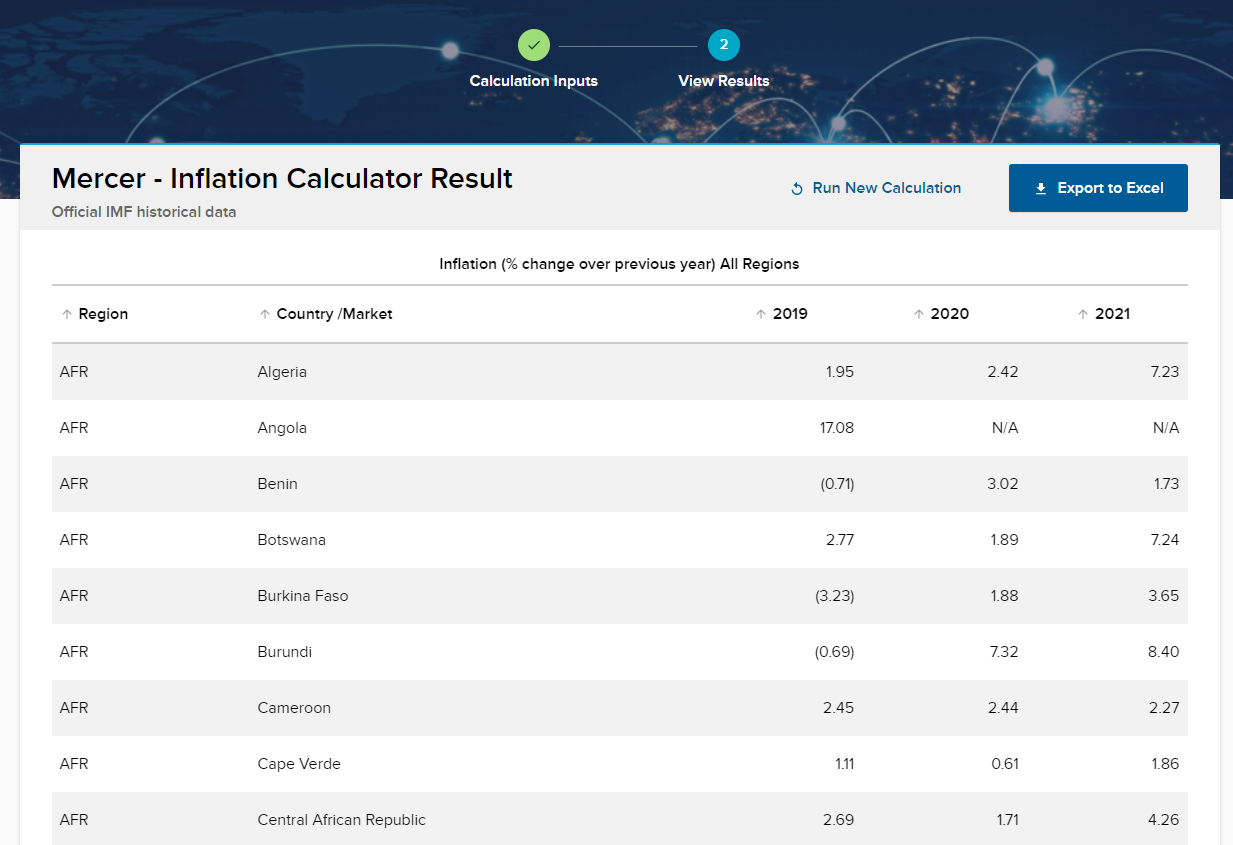Click the sort arrow beside 2020 column

tap(919, 313)
